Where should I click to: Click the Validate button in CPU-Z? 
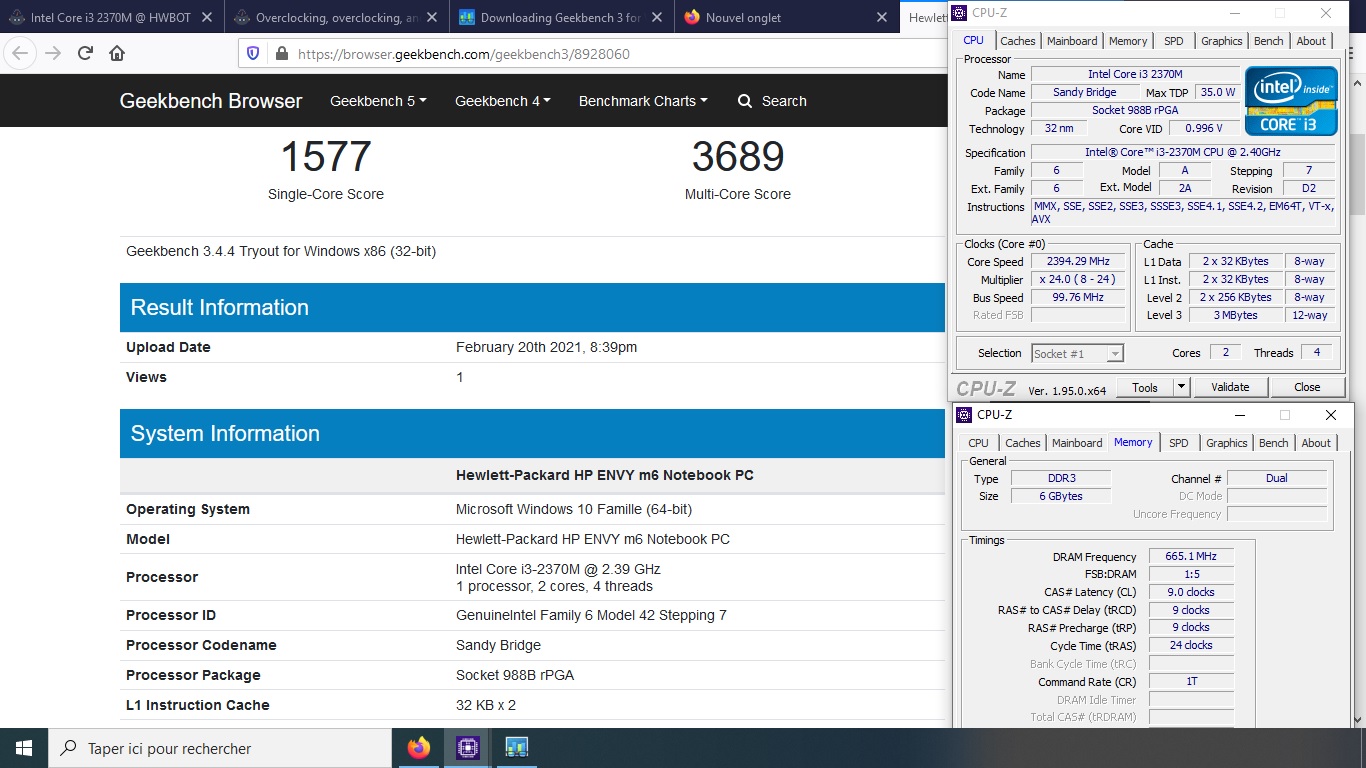coord(1230,387)
